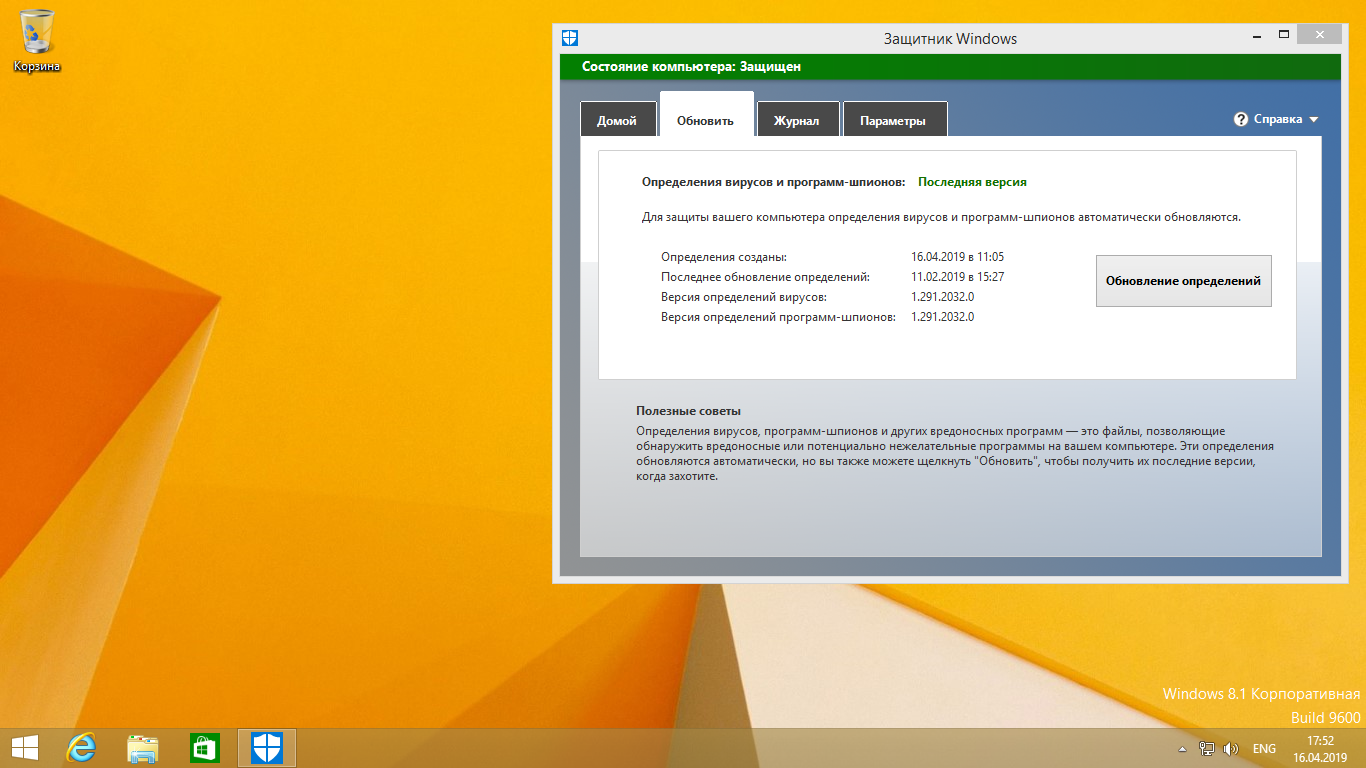The image size is (1366, 768).
Task: Click the network status tray icon
Action: click(x=1207, y=749)
